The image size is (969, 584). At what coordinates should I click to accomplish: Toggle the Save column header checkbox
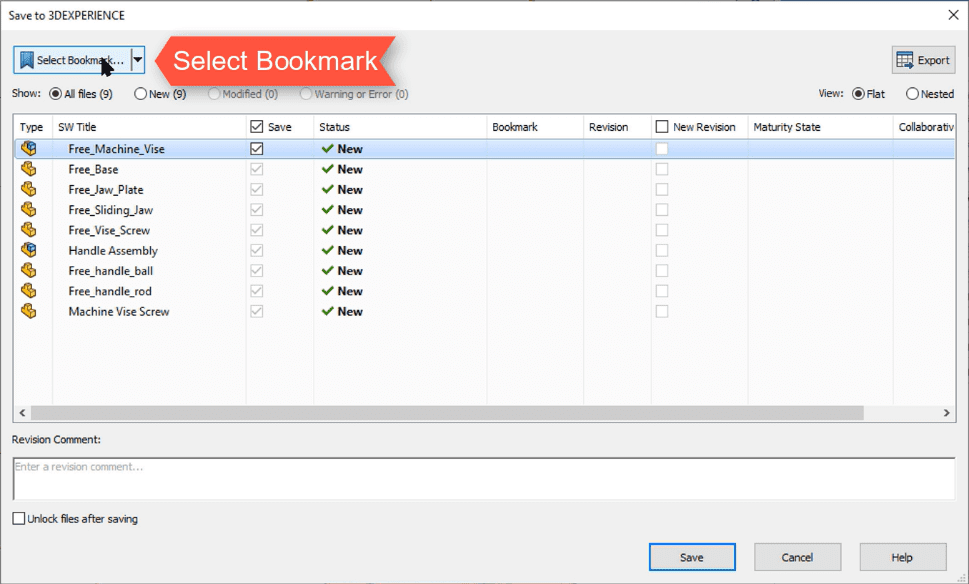tap(256, 127)
